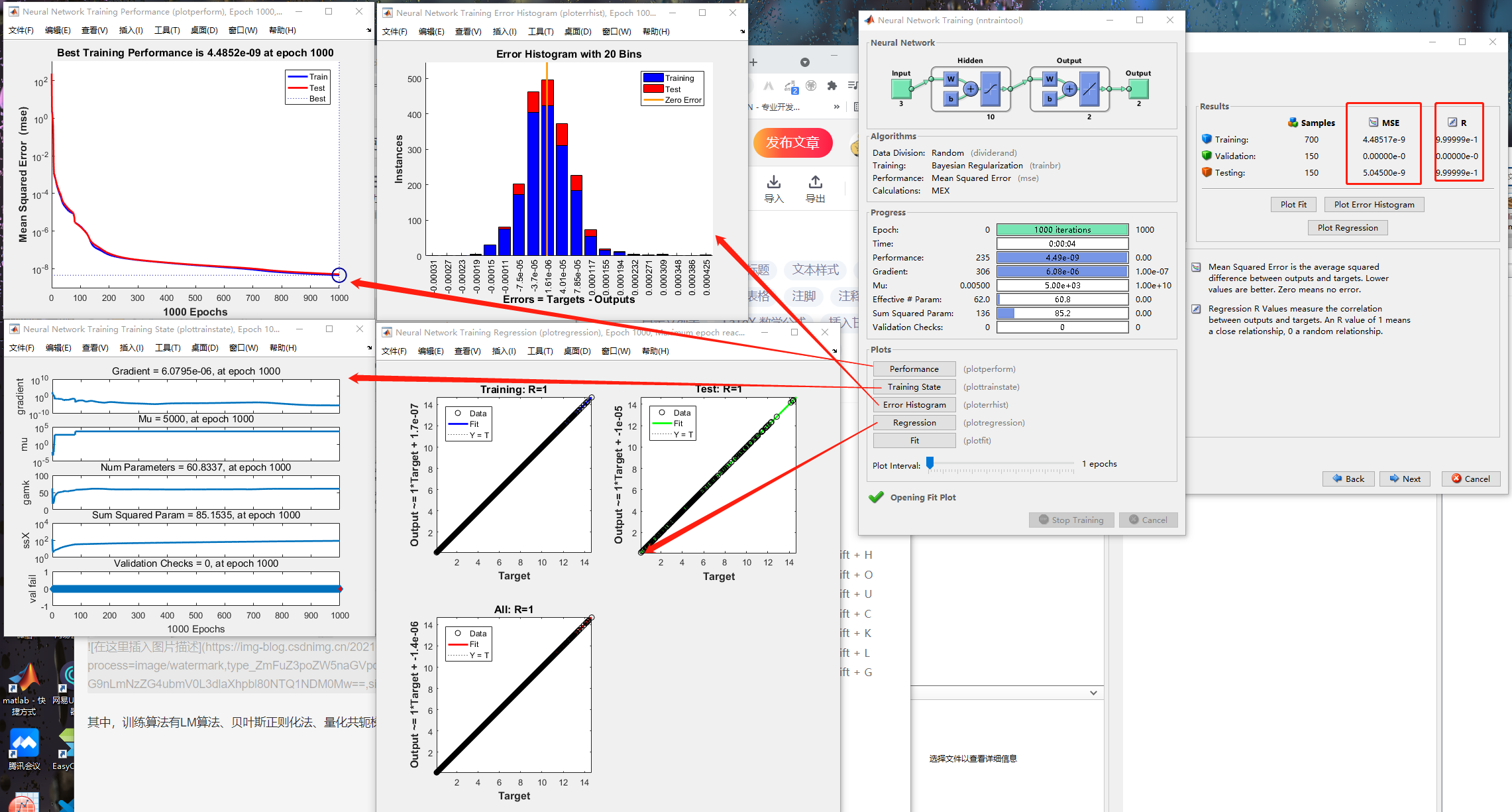Click the palm tree extension icon

coord(811,86)
